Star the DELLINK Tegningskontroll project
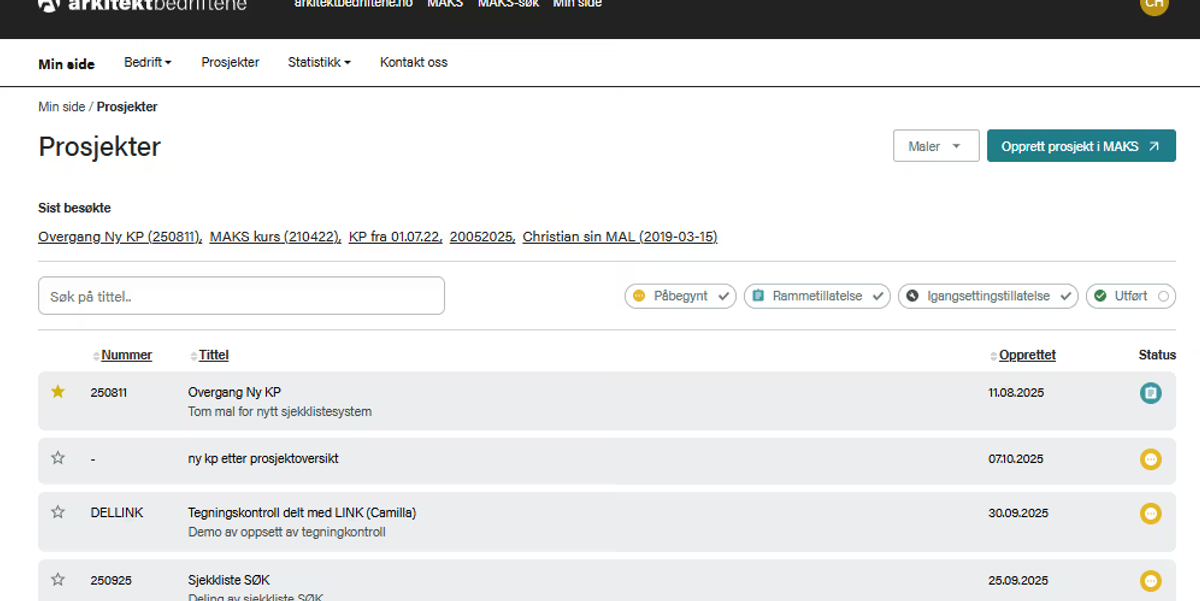1200x601 pixels. (58, 512)
